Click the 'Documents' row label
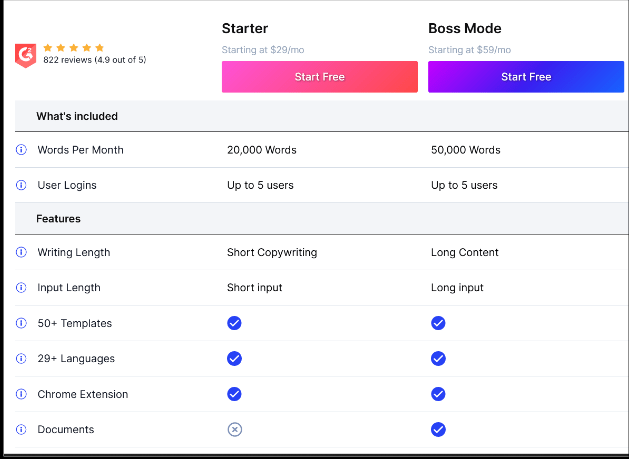 coord(66,429)
